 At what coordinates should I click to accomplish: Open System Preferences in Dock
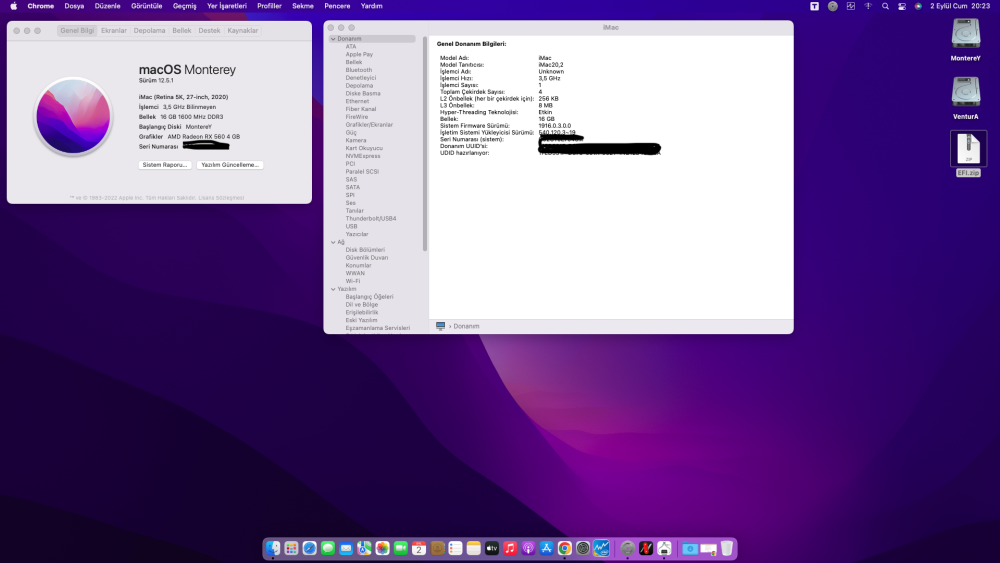583,548
